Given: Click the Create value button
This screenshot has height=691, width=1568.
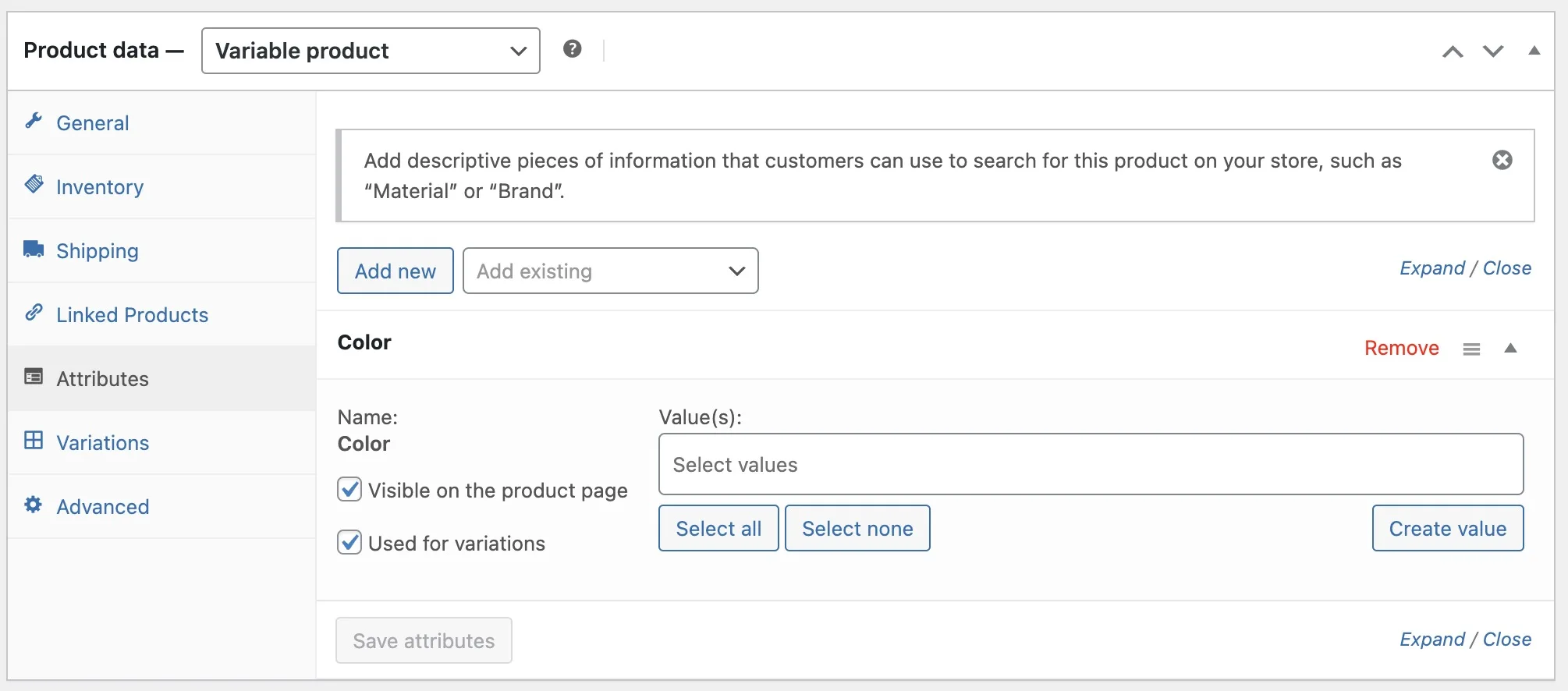Looking at the screenshot, I should coord(1448,528).
